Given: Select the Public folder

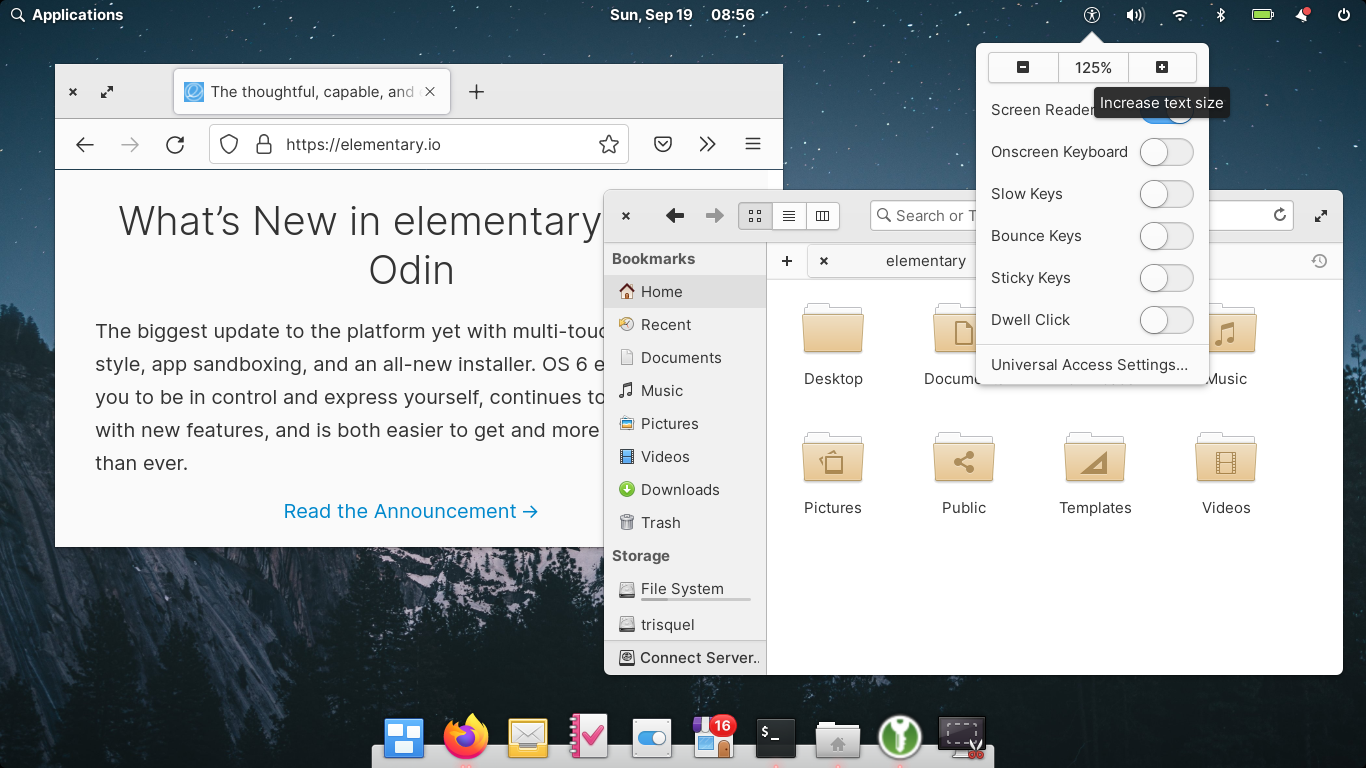Looking at the screenshot, I should pos(964,474).
